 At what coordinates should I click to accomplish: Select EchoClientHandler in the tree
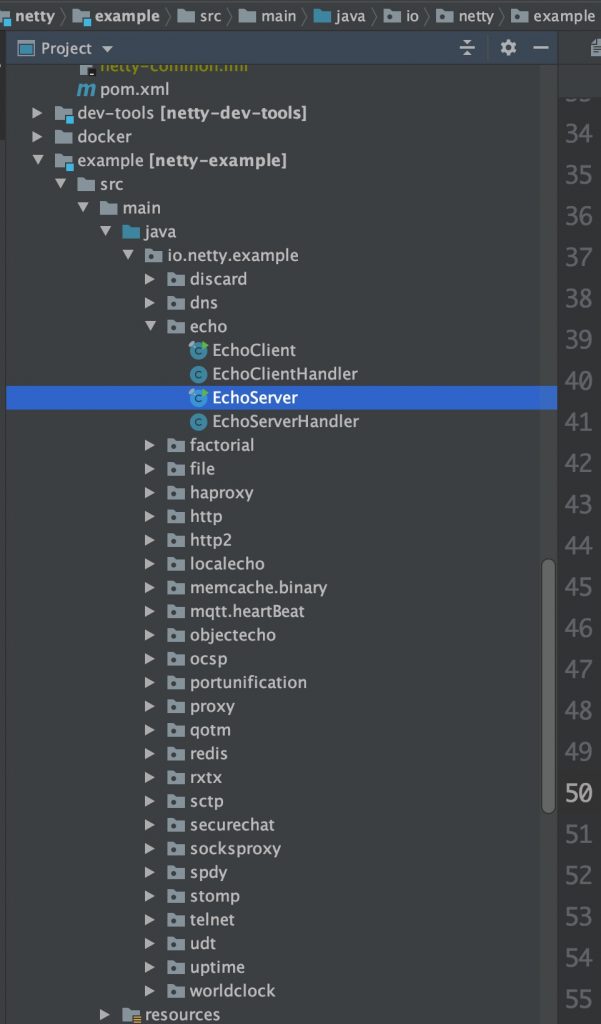(x=284, y=374)
